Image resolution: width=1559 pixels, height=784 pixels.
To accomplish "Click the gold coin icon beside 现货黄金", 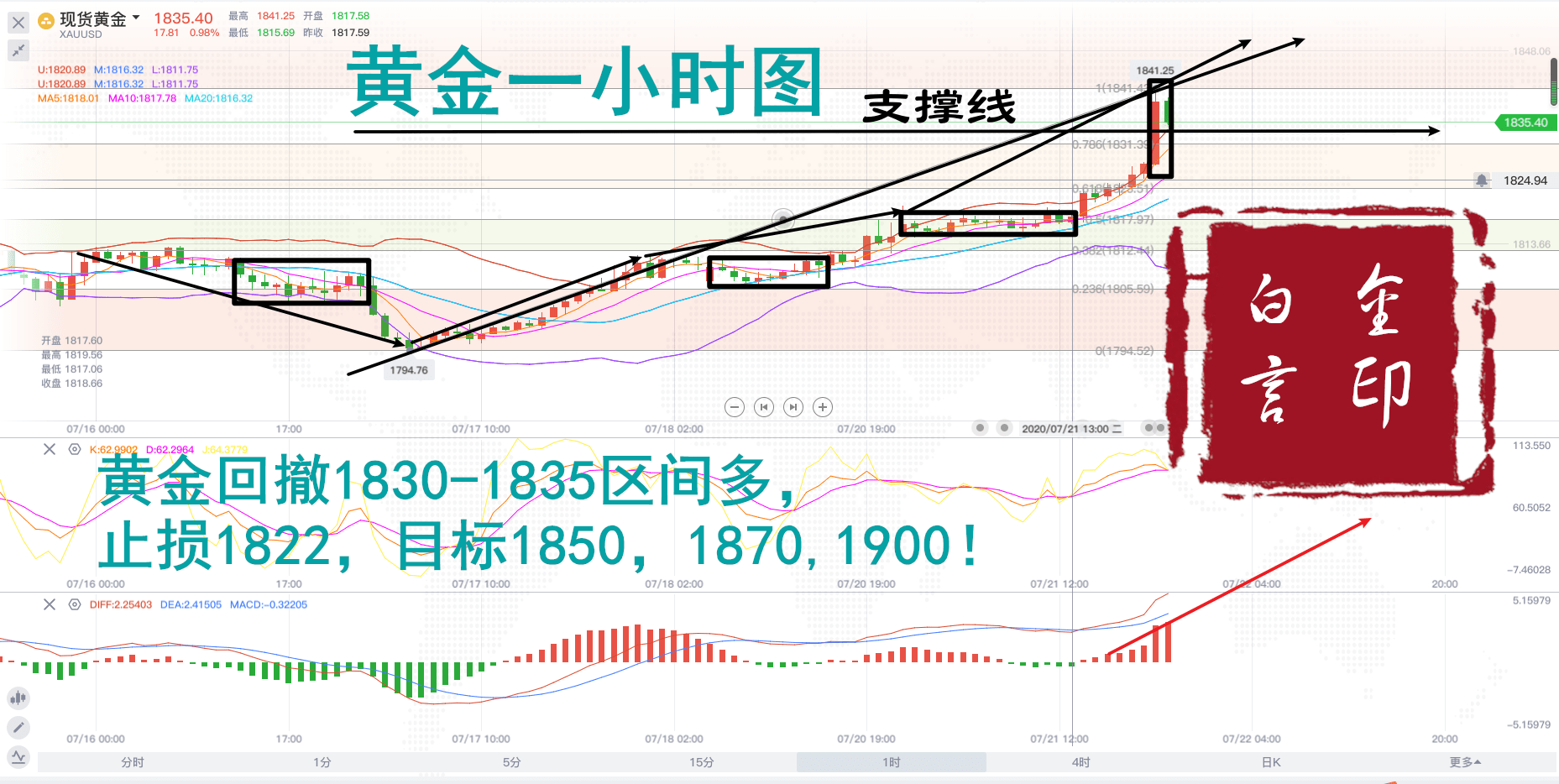I will click(x=47, y=21).
